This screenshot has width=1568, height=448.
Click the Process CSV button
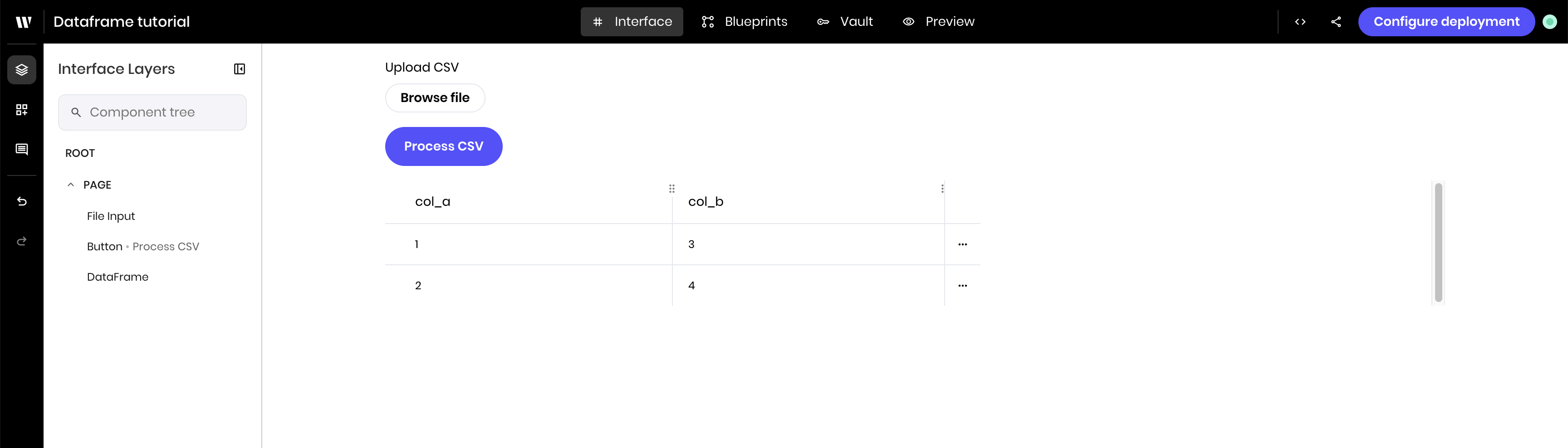(444, 146)
